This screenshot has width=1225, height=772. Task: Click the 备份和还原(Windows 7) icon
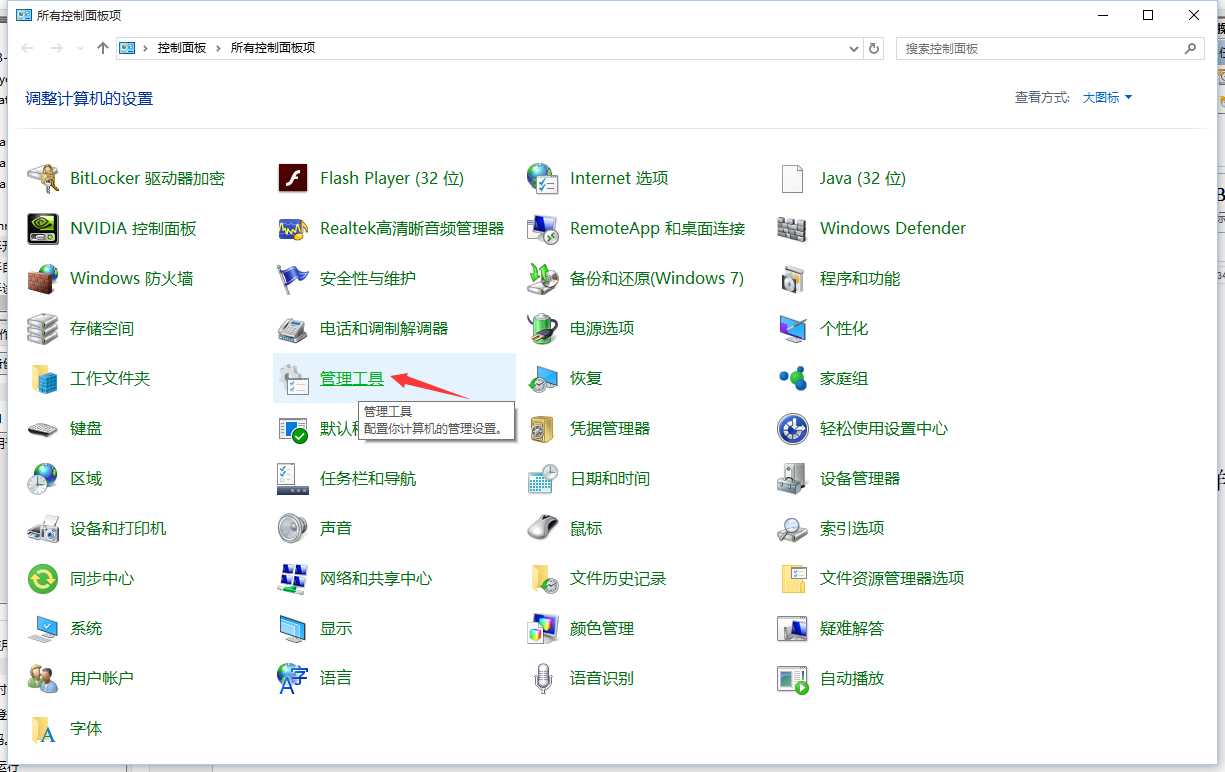542,278
